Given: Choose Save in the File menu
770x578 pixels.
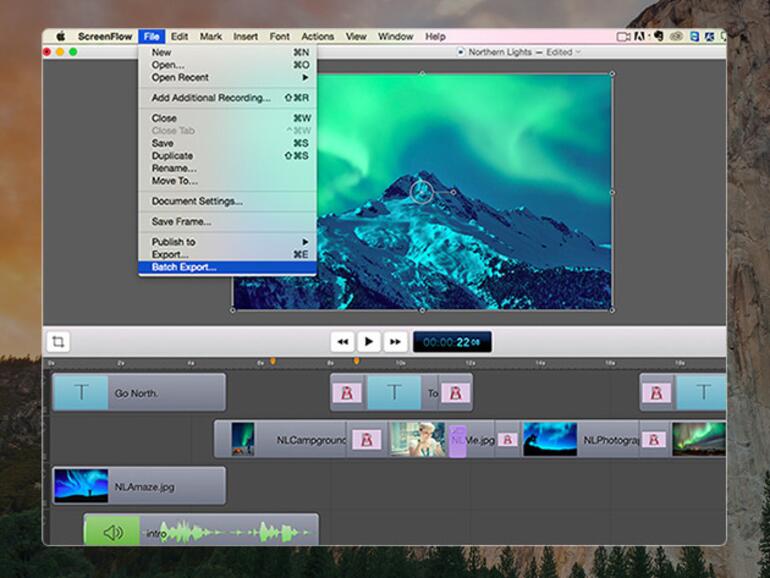Looking at the screenshot, I should [227, 143].
